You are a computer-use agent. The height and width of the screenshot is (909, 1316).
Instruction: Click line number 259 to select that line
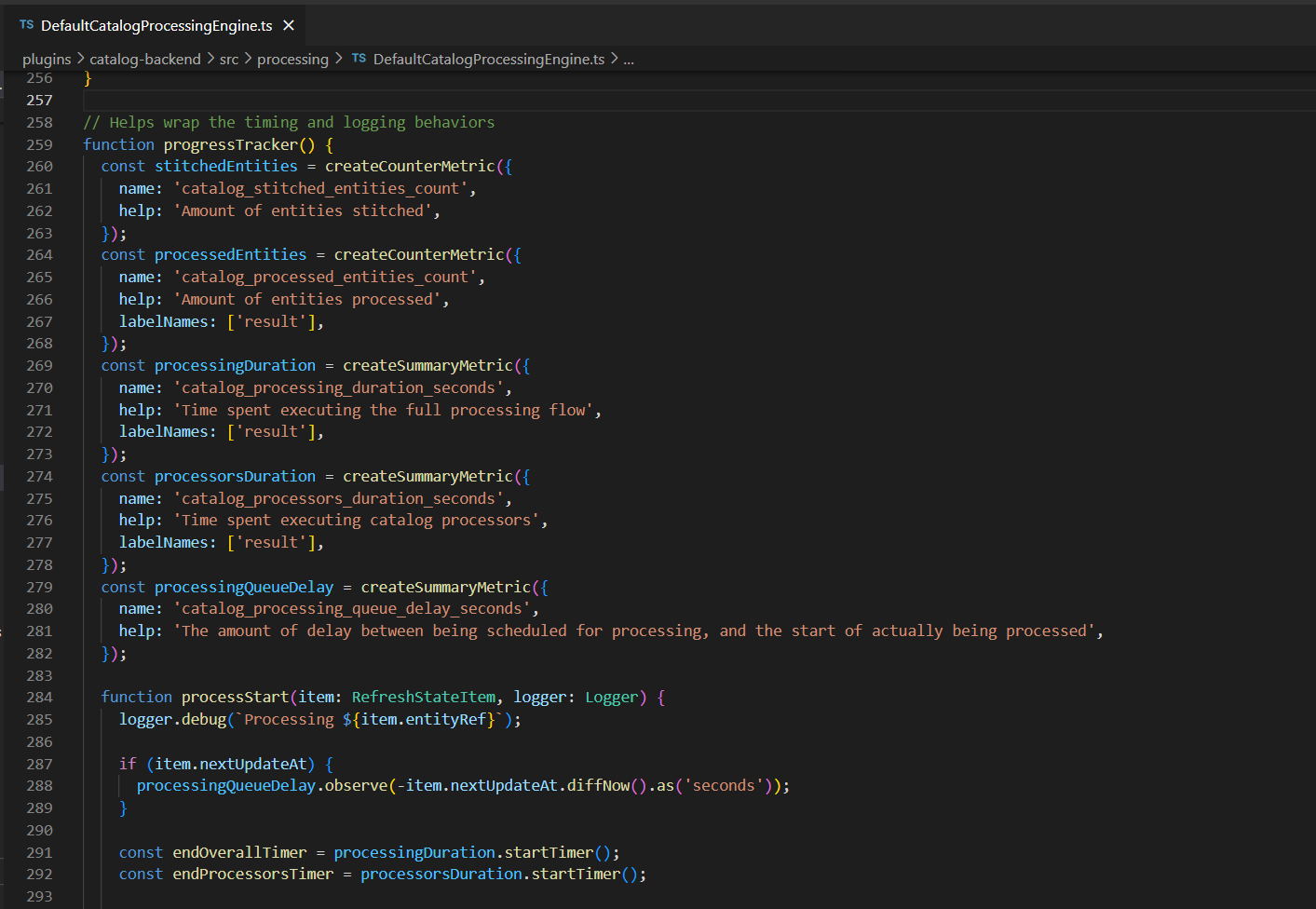tap(39, 143)
